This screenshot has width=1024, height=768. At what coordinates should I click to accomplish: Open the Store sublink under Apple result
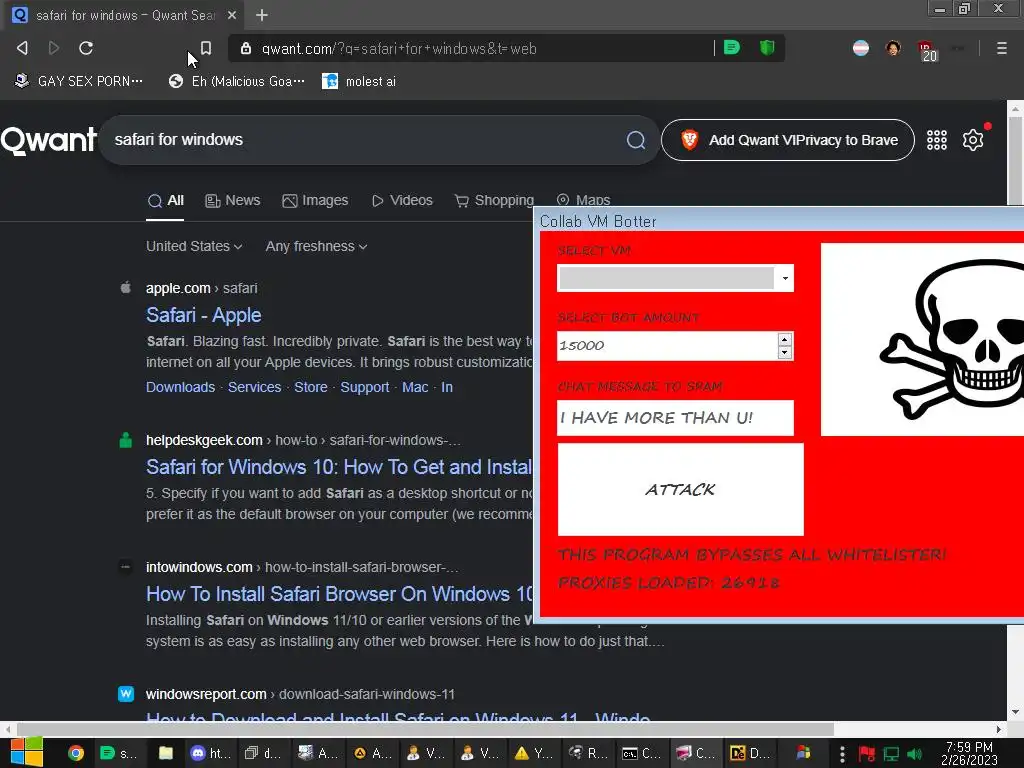point(311,387)
